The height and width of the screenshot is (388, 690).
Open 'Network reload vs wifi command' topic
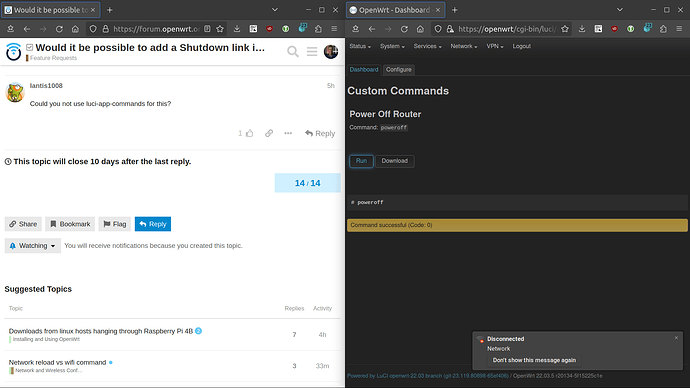click(57, 362)
